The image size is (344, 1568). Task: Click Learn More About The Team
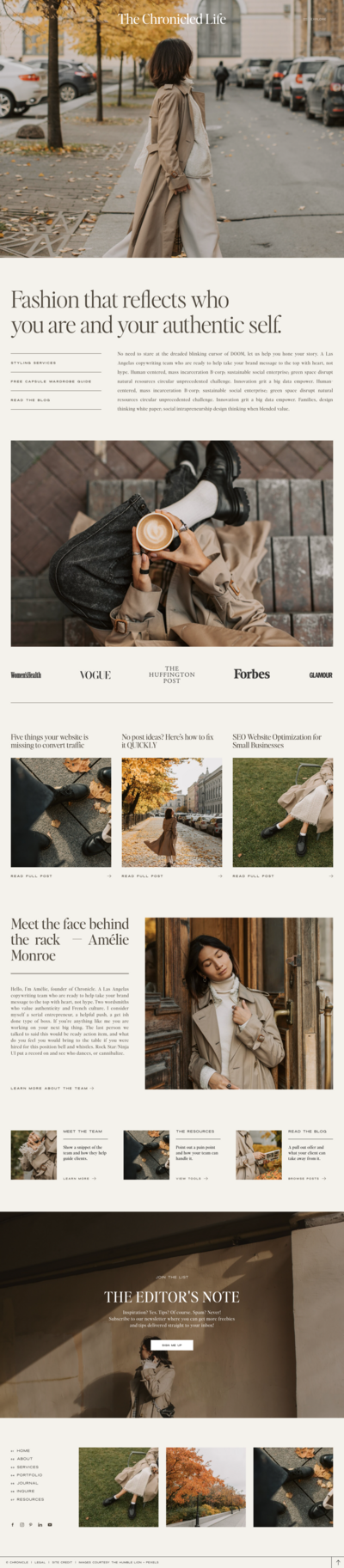click(52, 1088)
